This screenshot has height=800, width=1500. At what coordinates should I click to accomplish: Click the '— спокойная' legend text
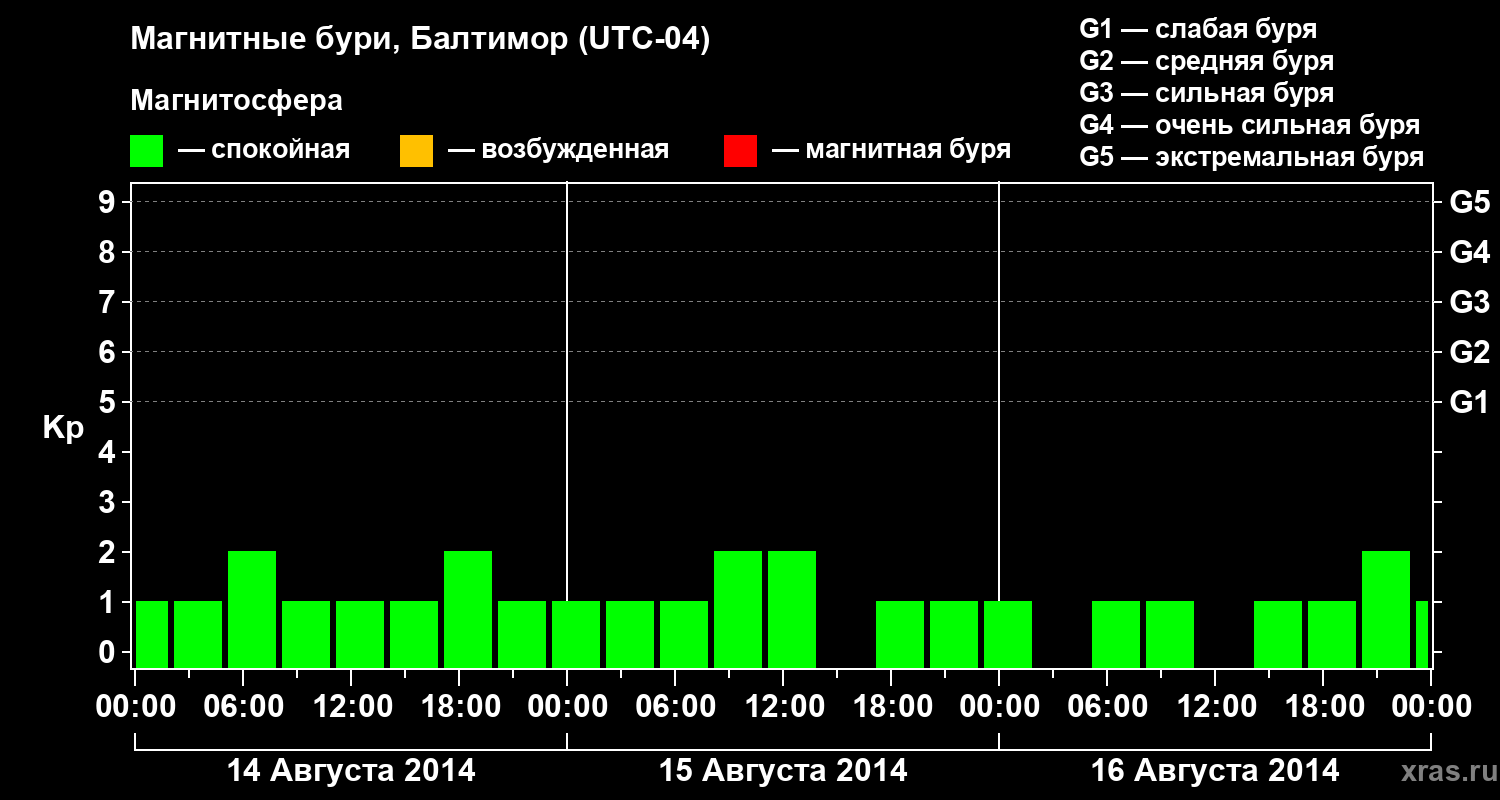pyautogui.click(x=264, y=151)
